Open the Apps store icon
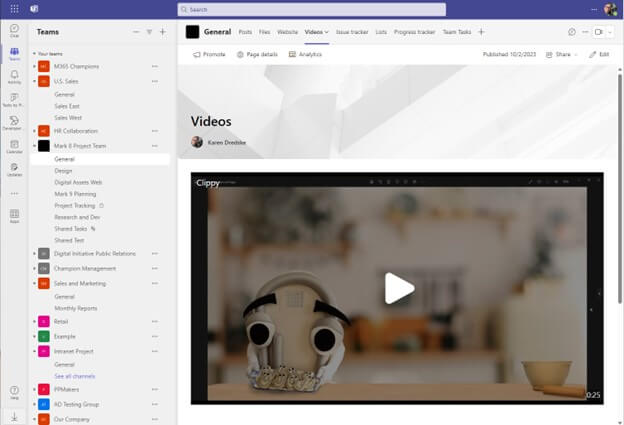Viewport: 624px width, 425px height. pyautogui.click(x=14, y=216)
